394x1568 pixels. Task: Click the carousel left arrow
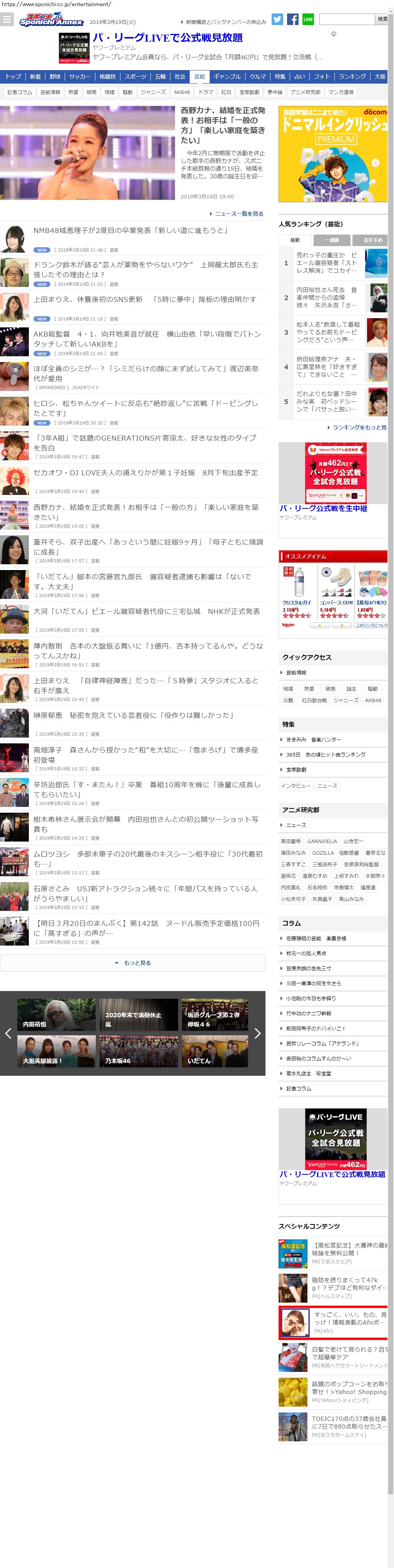(x=8, y=1033)
